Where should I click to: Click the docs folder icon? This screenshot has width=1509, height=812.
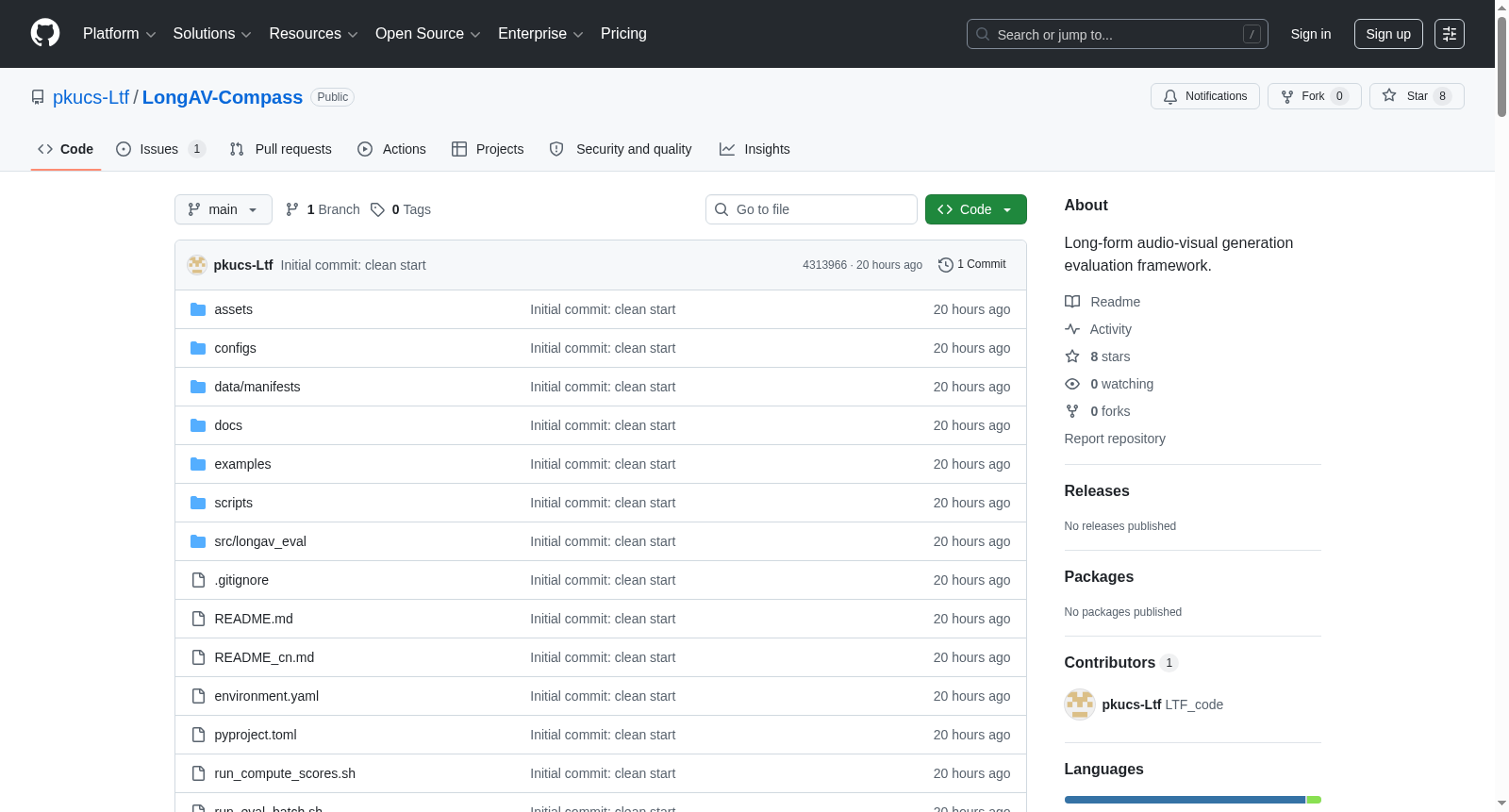coord(198,425)
